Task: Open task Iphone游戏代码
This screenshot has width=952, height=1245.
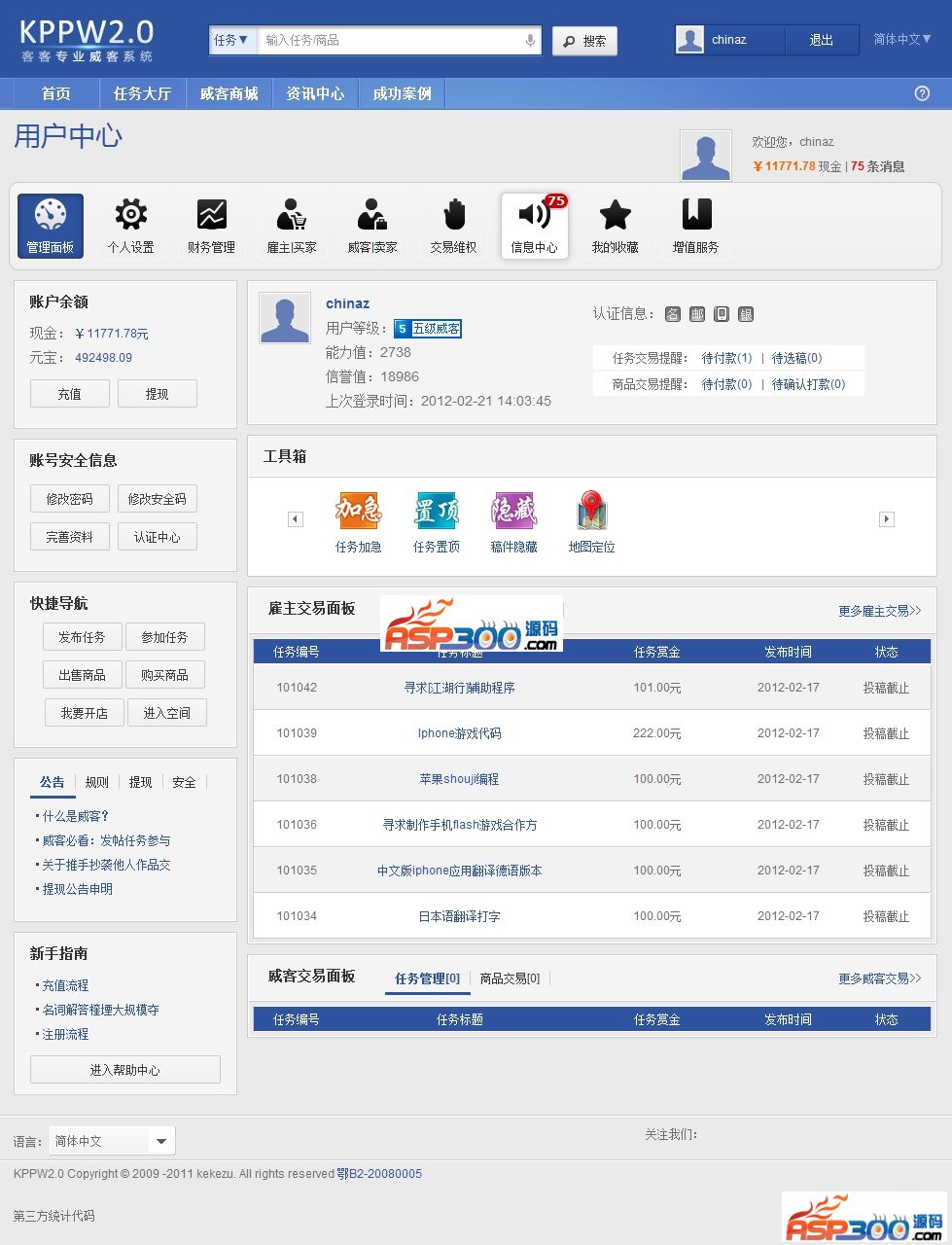Action: pos(460,733)
